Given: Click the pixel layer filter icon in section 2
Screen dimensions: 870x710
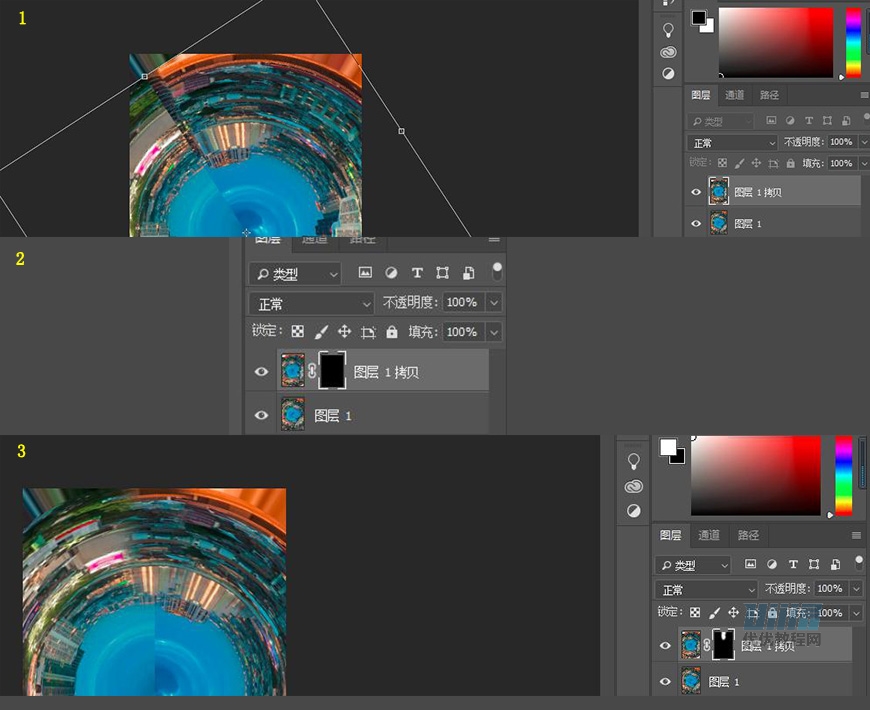Looking at the screenshot, I should click(x=365, y=273).
